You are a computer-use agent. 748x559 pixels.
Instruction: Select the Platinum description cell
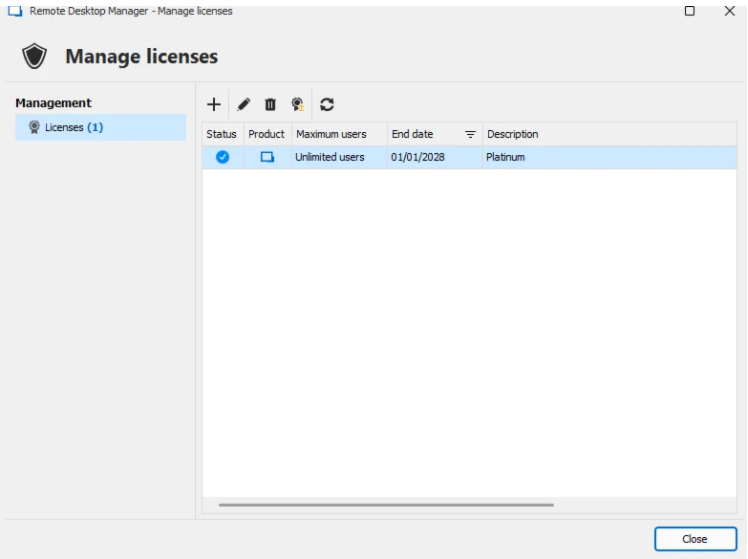[x=505, y=157]
